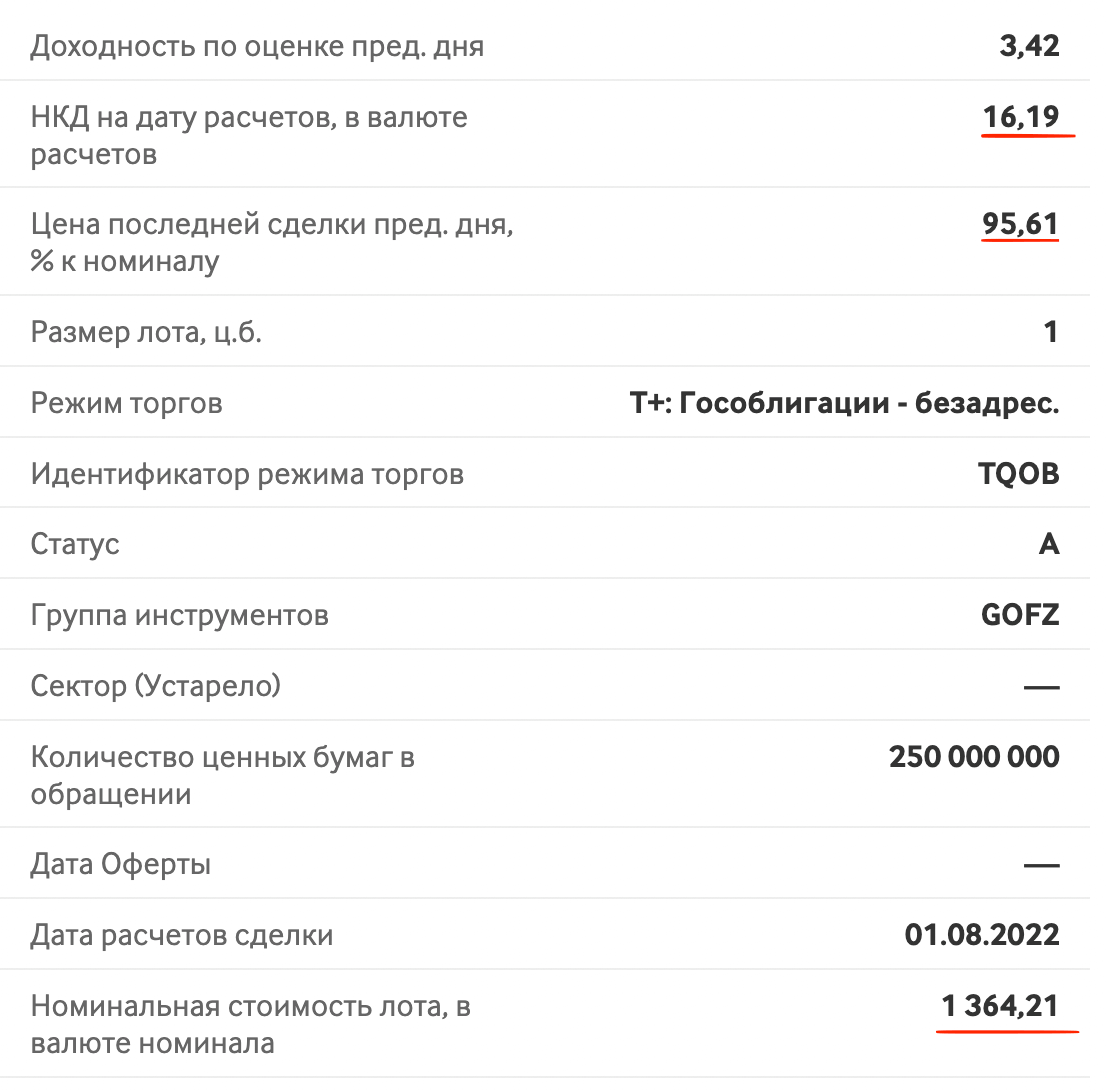Click the yield value 3,42
The image size is (1106, 1090).
pyautogui.click(x=1029, y=46)
